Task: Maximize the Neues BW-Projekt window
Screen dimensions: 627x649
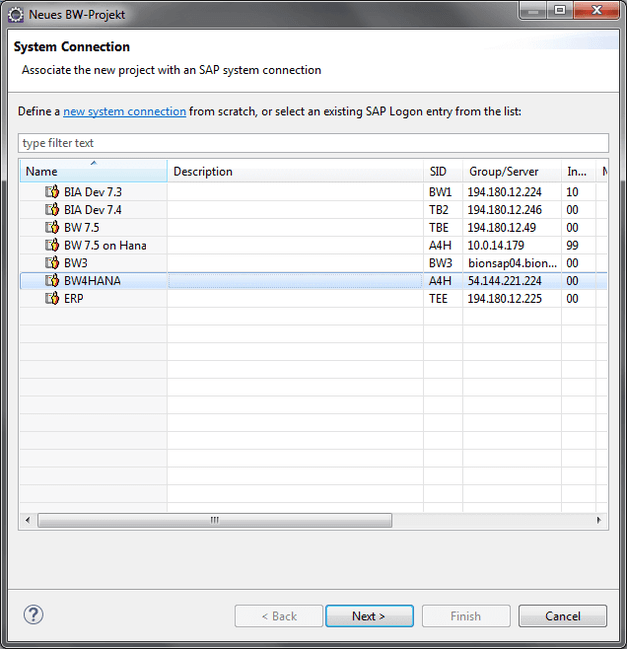Action: pyautogui.click(x=560, y=10)
